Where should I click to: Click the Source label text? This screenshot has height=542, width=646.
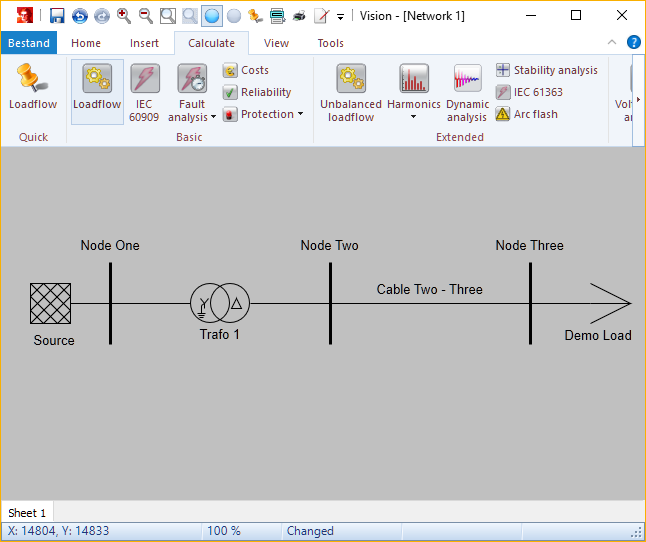[x=54, y=341]
